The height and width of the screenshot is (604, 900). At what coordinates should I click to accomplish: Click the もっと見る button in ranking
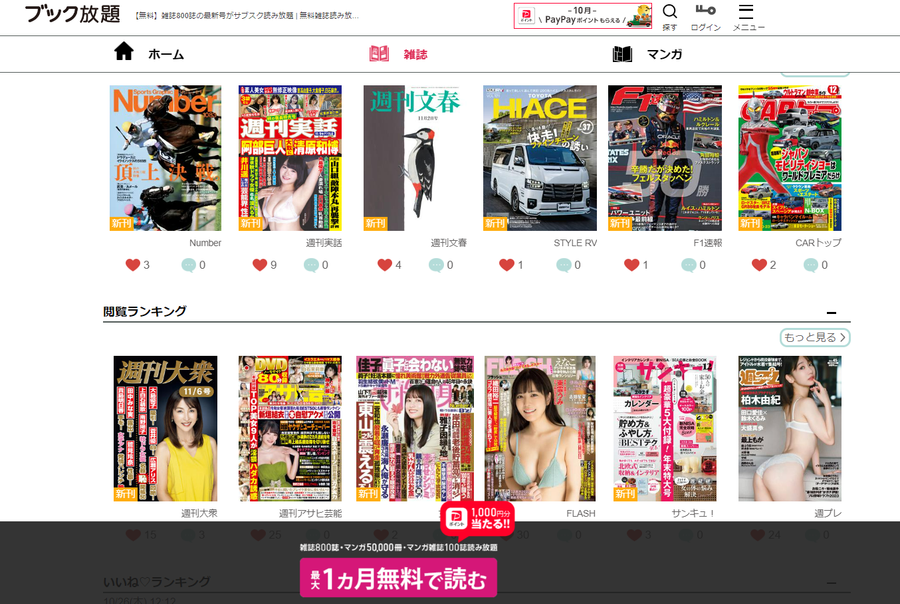tap(814, 338)
